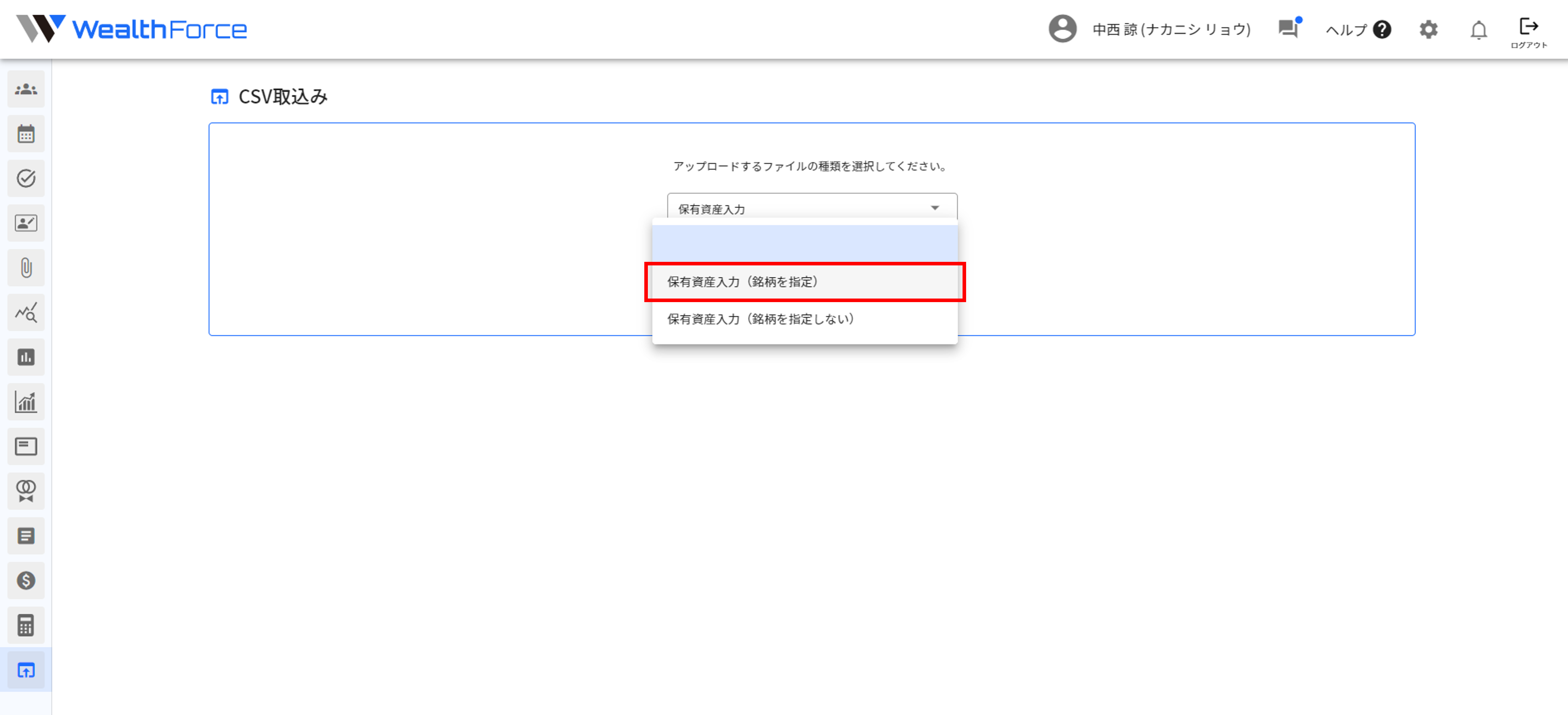
Task: Open the paperclip attachments sidebar icon
Action: (26, 268)
